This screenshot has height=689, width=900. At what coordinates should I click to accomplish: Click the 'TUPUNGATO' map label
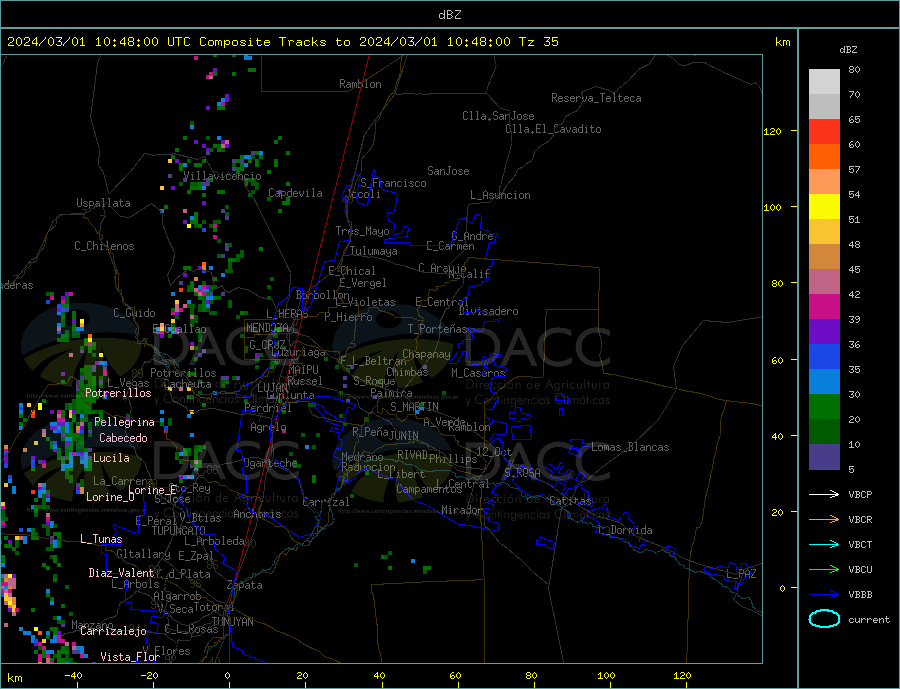click(179, 531)
